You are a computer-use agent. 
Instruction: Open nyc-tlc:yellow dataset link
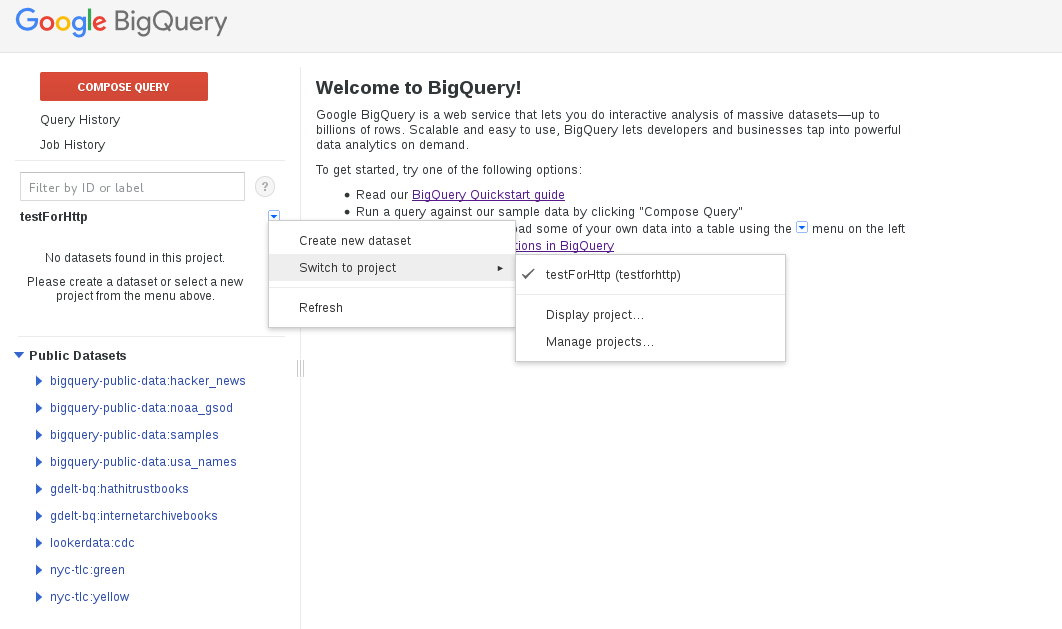point(89,597)
